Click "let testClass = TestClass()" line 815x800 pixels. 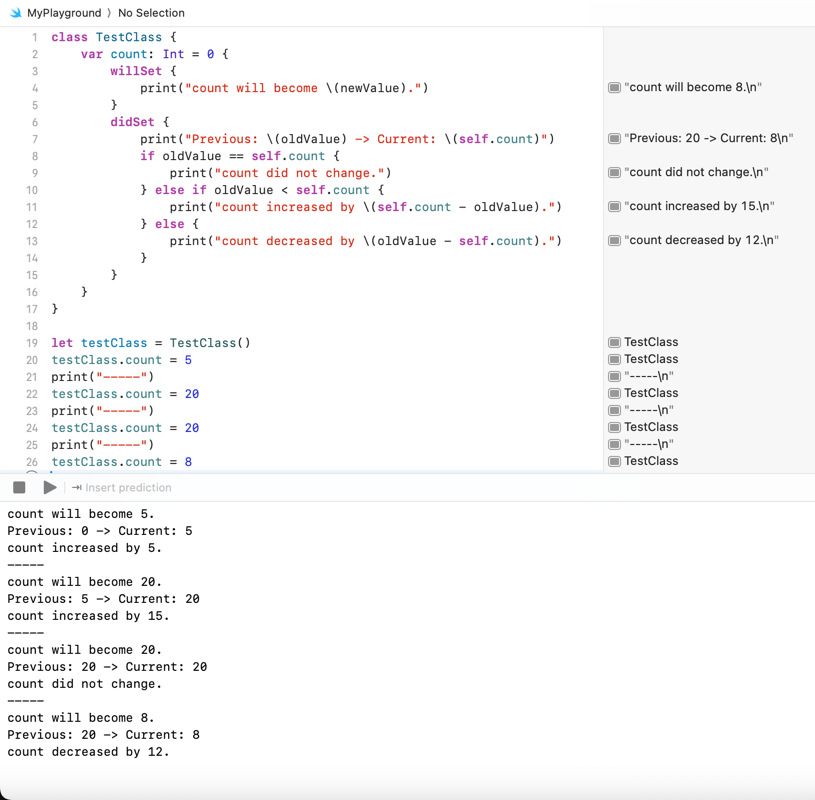151,343
